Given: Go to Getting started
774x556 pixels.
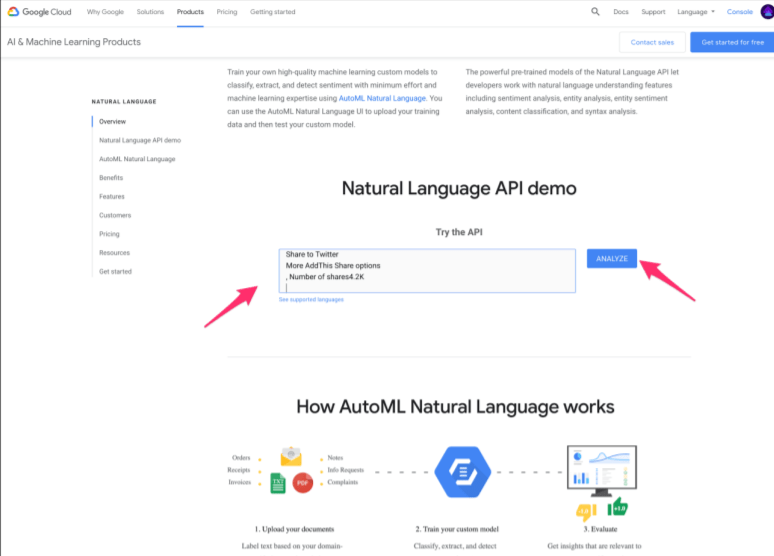Looking at the screenshot, I should [x=272, y=12].
